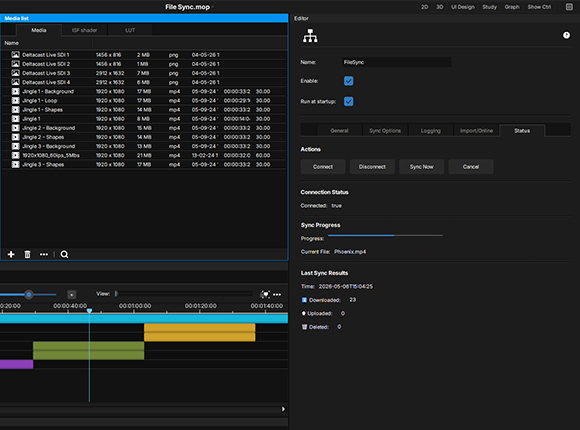
Task: Click the Disconnect button
Action: pos(372,167)
